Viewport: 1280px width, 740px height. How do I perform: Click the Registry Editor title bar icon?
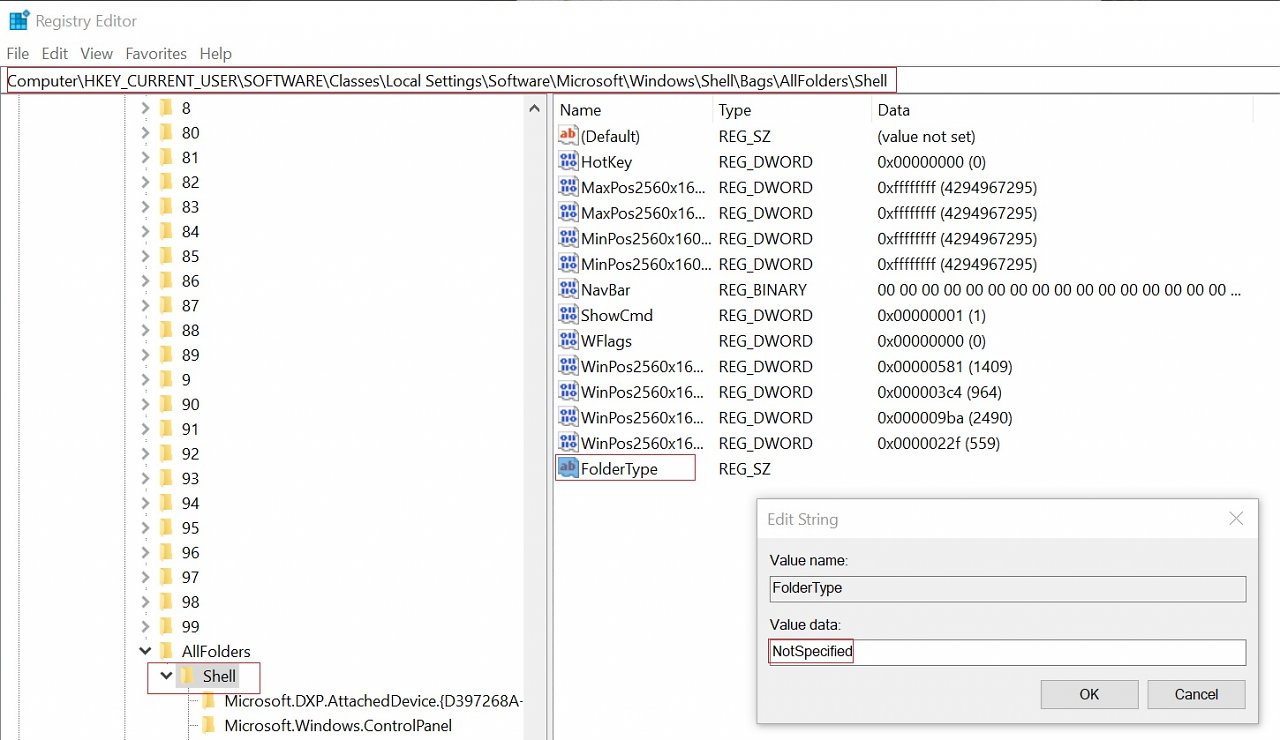coord(18,20)
